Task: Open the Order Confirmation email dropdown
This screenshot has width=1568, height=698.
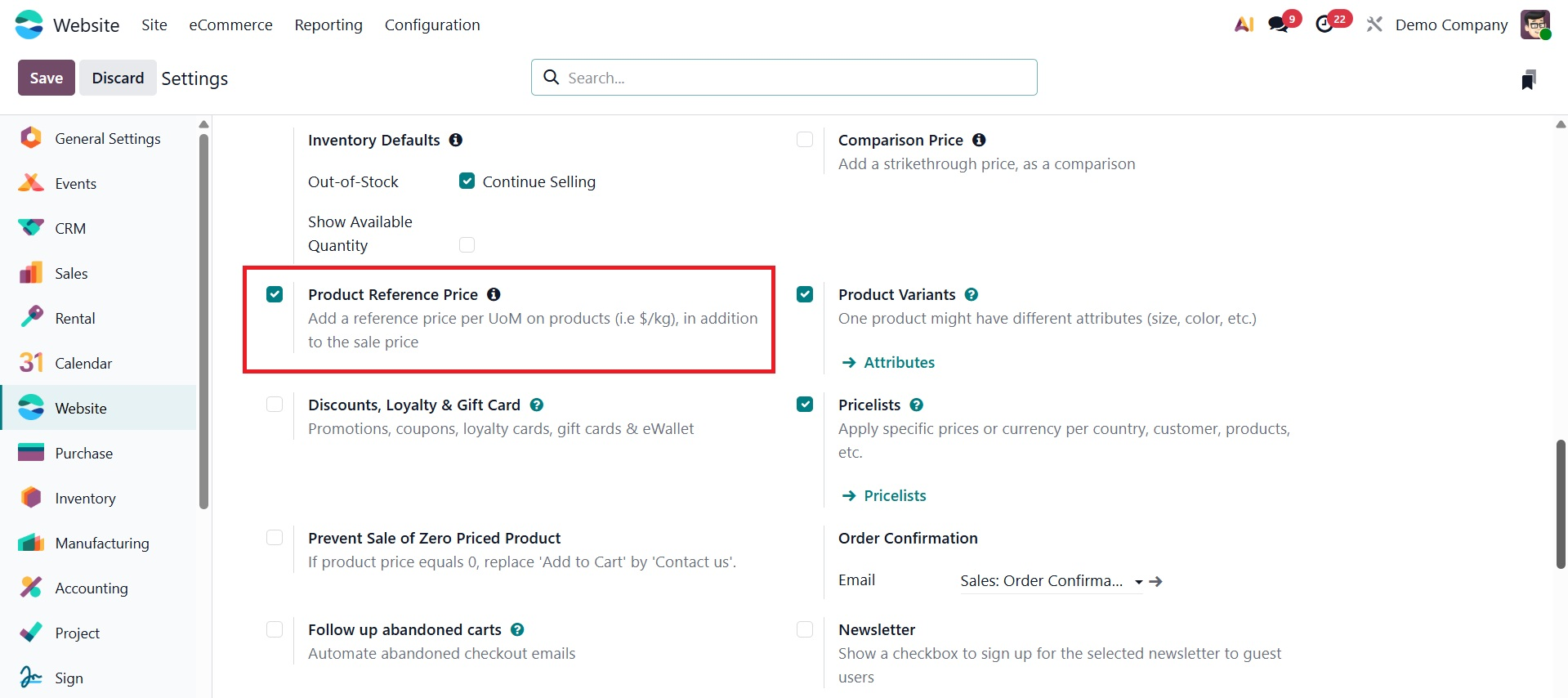Action: point(1138,582)
